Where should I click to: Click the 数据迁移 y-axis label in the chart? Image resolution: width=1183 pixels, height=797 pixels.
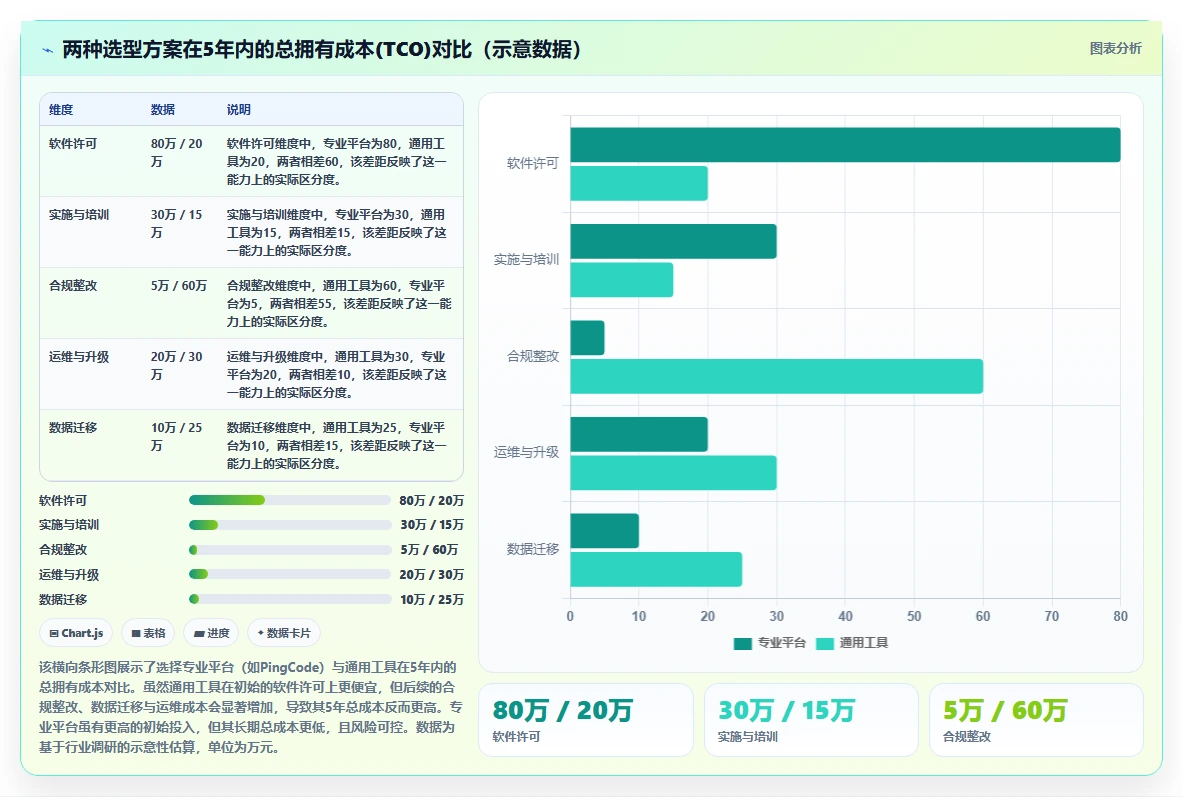(x=533, y=549)
